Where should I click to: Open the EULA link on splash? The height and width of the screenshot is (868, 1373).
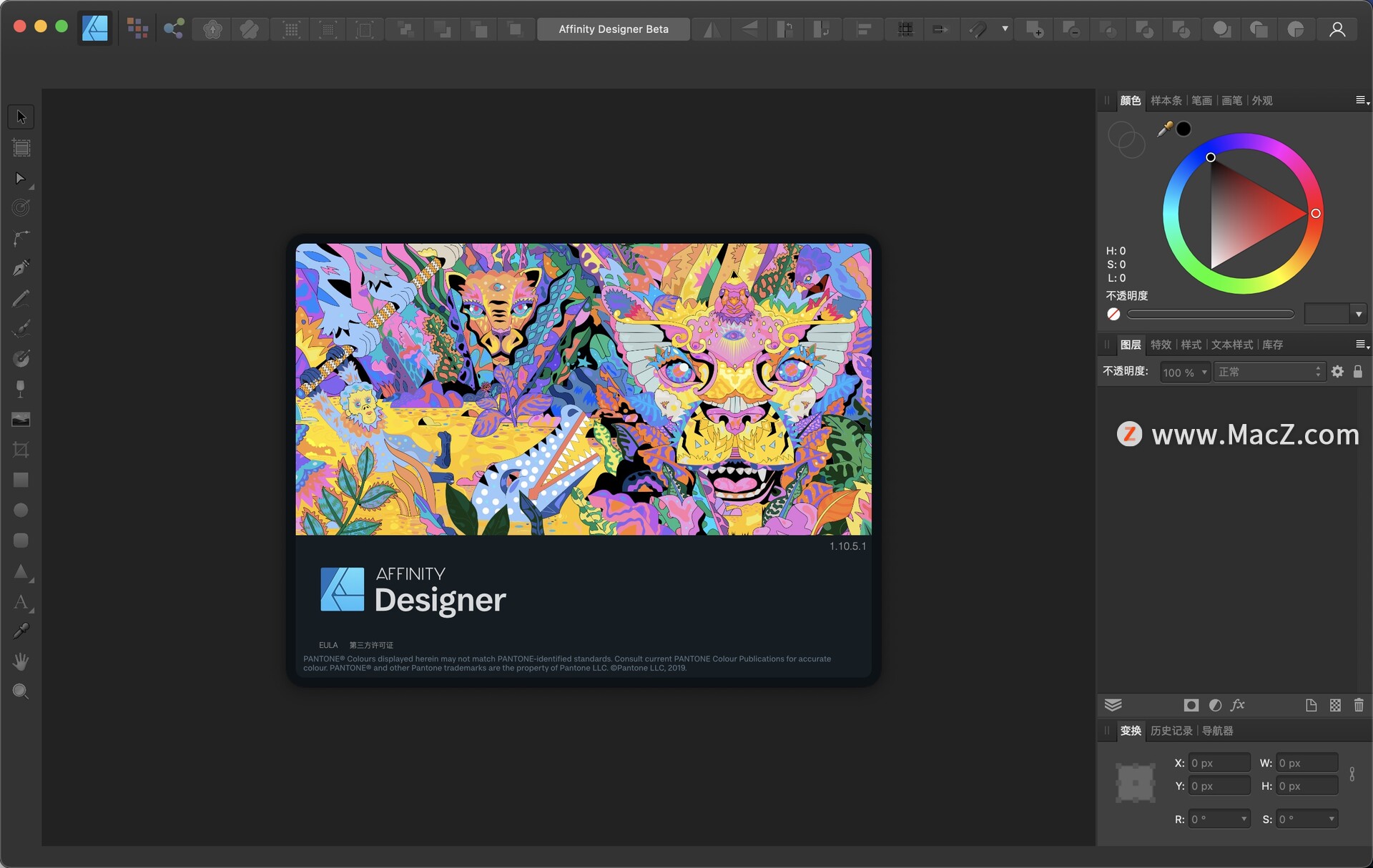328,645
